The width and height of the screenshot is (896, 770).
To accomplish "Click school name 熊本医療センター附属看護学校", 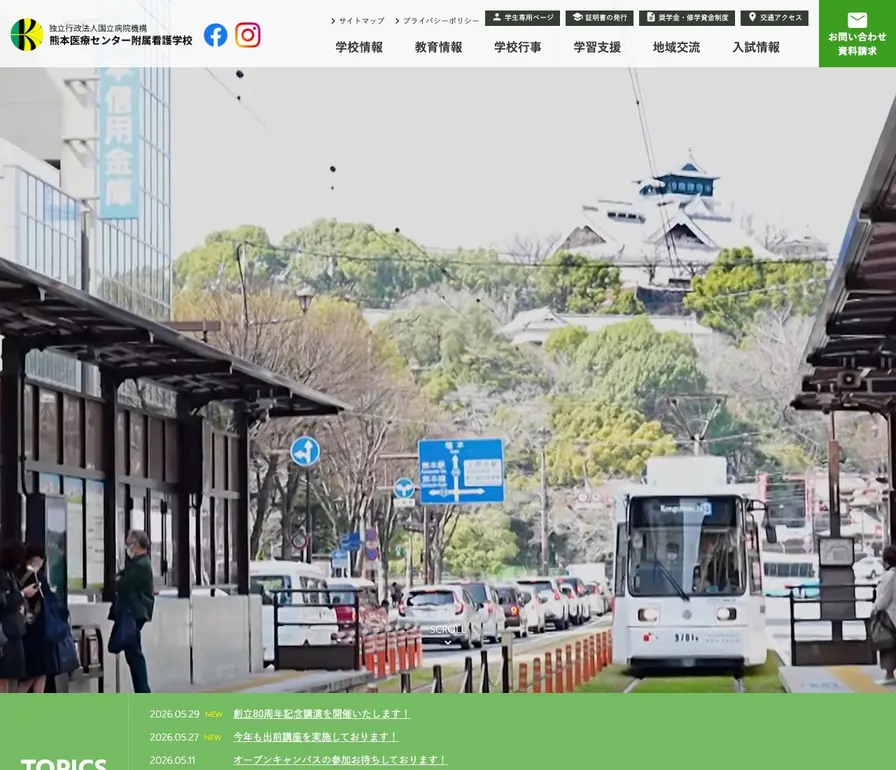I will pyautogui.click(x=121, y=41).
